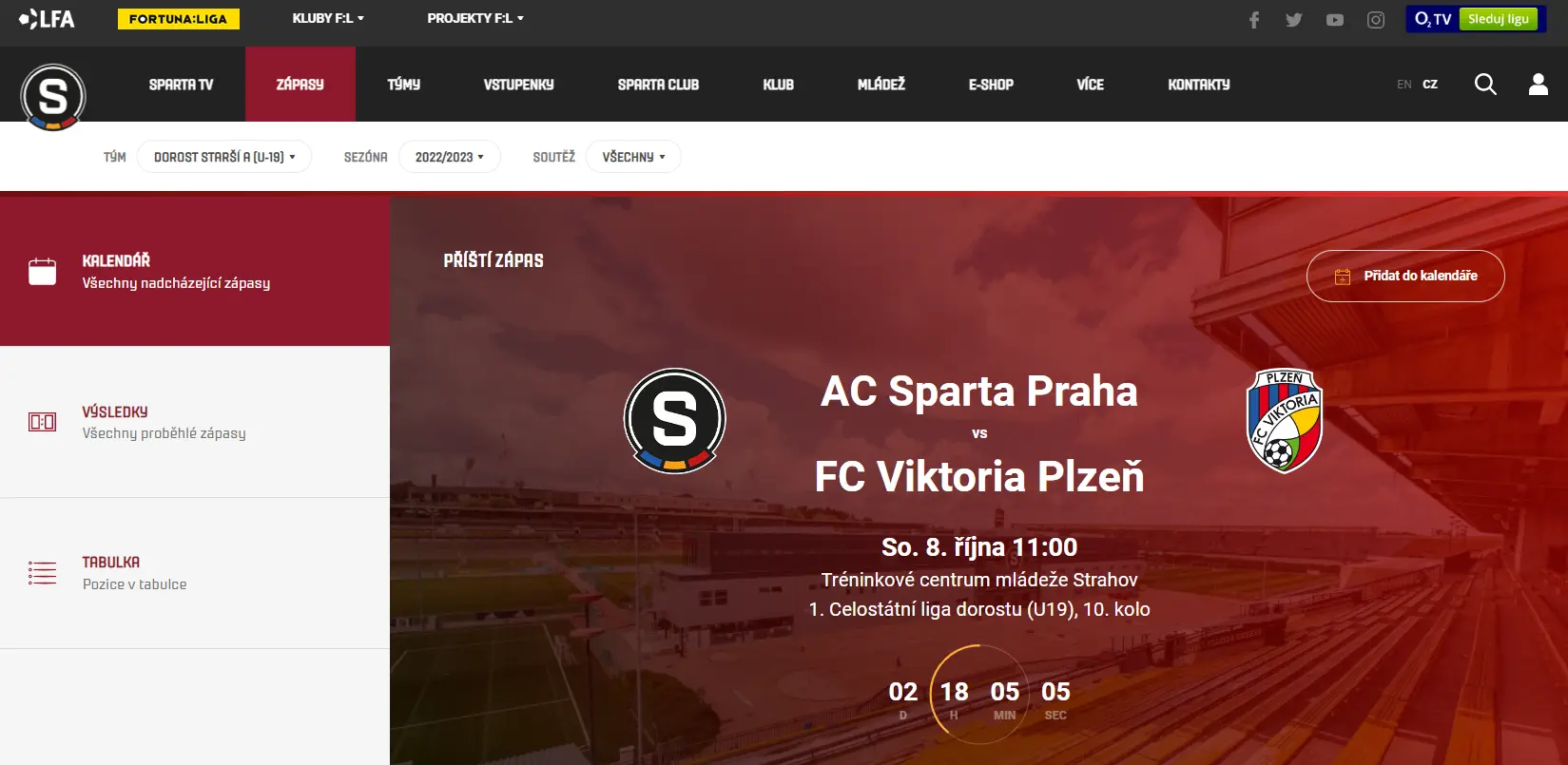Image resolution: width=1568 pixels, height=765 pixels.
Task: Click the Sleduj ligu button
Action: point(1499,19)
